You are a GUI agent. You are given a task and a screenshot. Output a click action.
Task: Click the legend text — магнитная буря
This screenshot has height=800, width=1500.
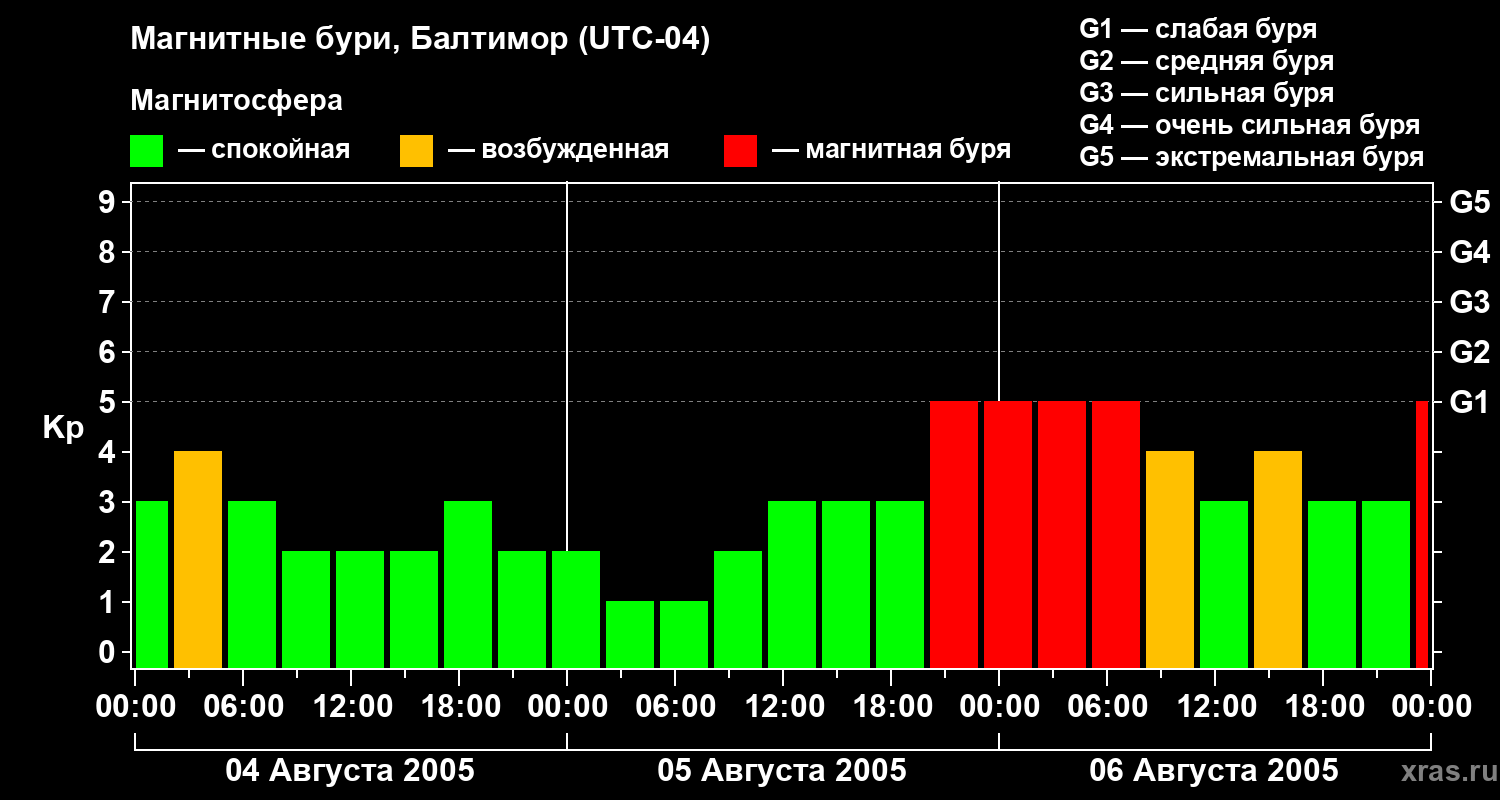tap(891, 150)
